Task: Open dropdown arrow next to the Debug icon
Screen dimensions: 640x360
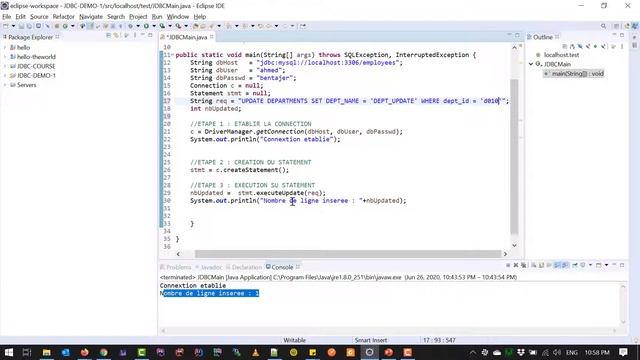Action: [138, 26]
